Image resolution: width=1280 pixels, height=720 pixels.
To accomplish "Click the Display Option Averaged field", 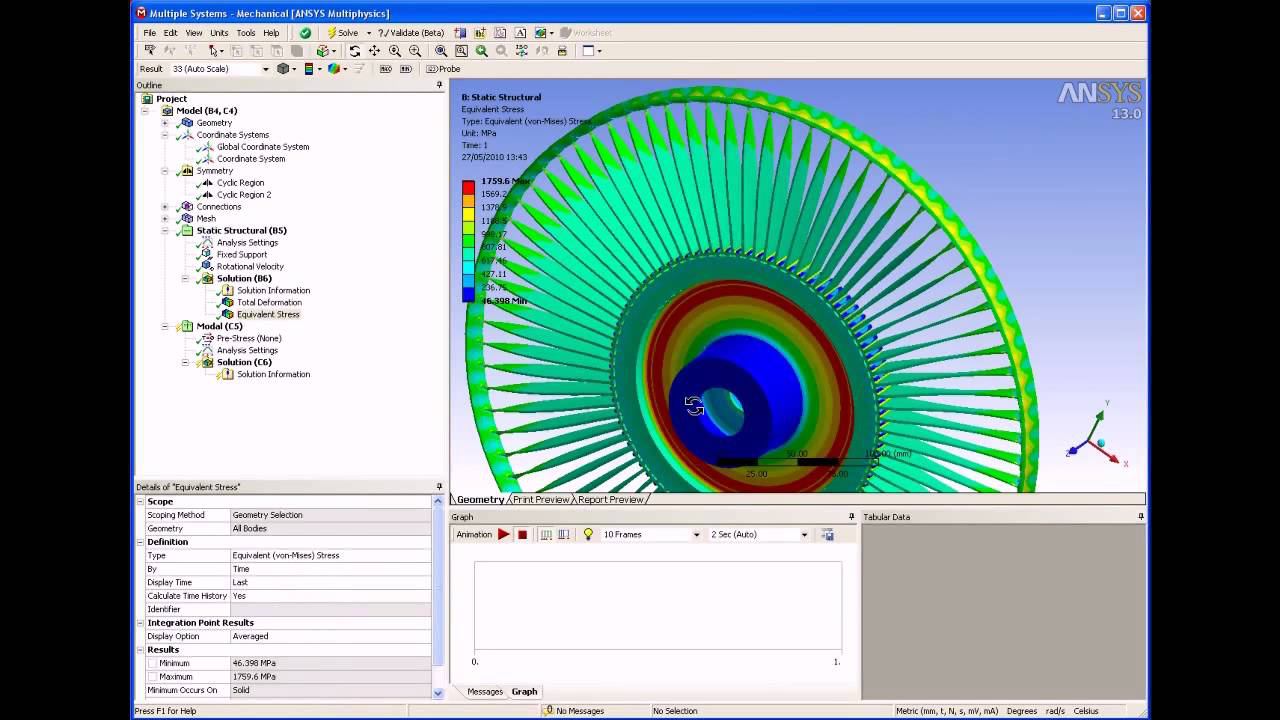I will [x=330, y=636].
